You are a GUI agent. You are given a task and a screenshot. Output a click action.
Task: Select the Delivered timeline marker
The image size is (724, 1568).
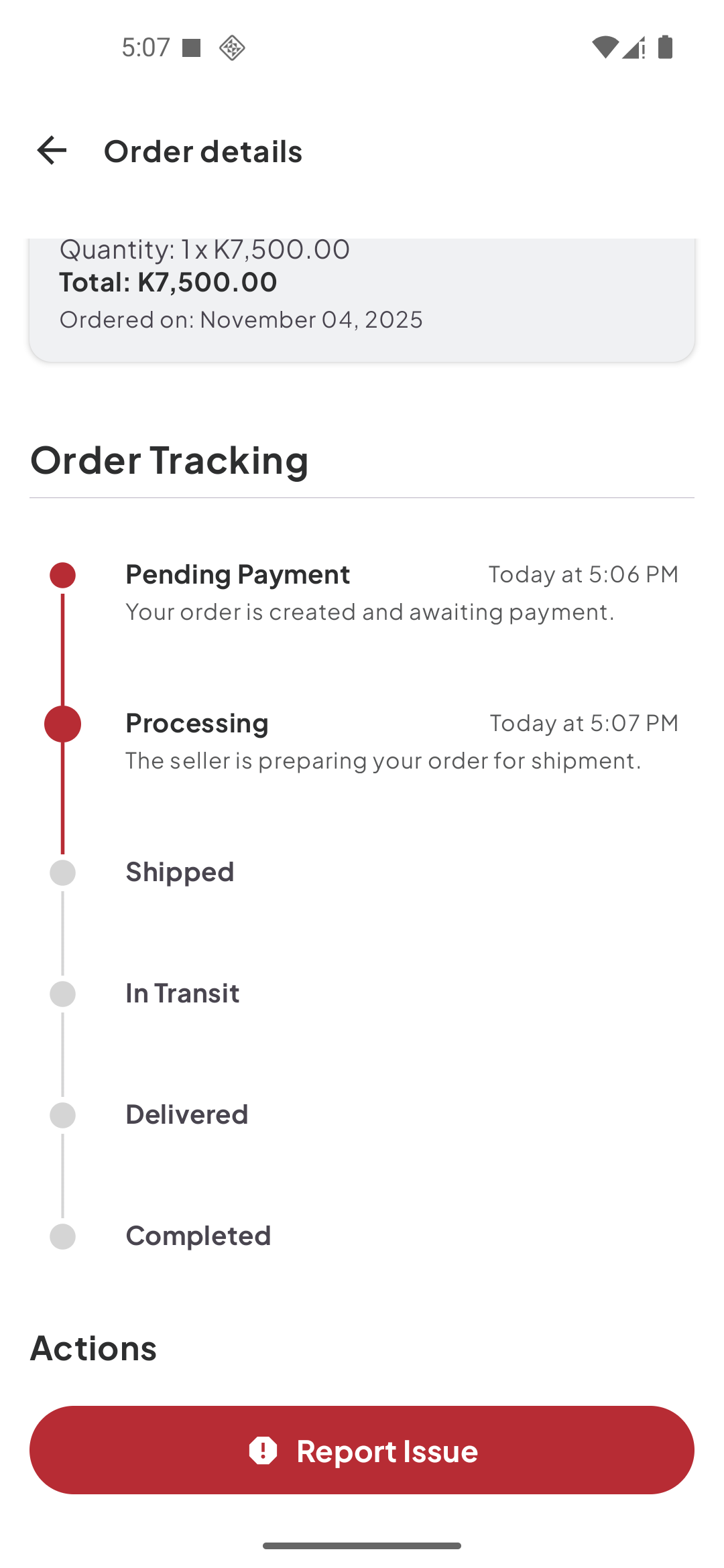pos(62,1115)
